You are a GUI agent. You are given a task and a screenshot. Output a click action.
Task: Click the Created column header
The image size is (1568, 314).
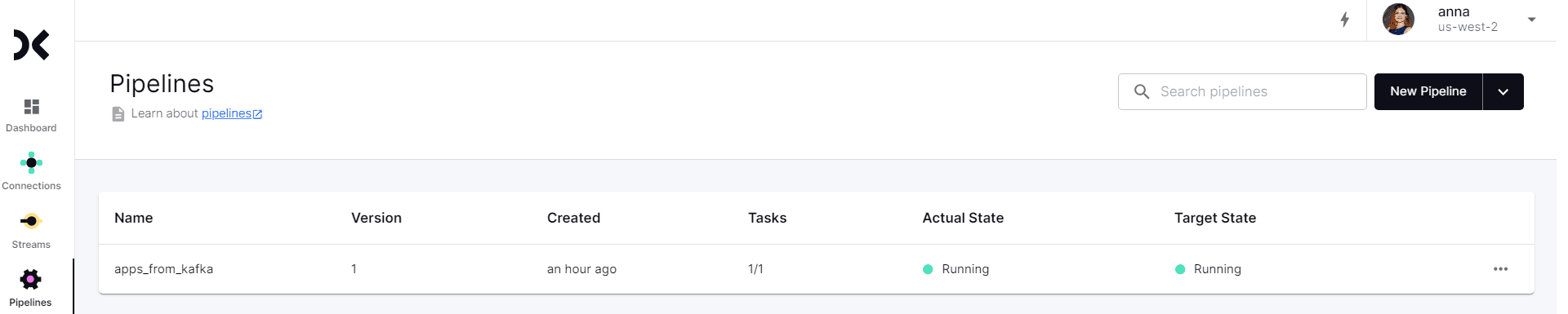point(573,218)
